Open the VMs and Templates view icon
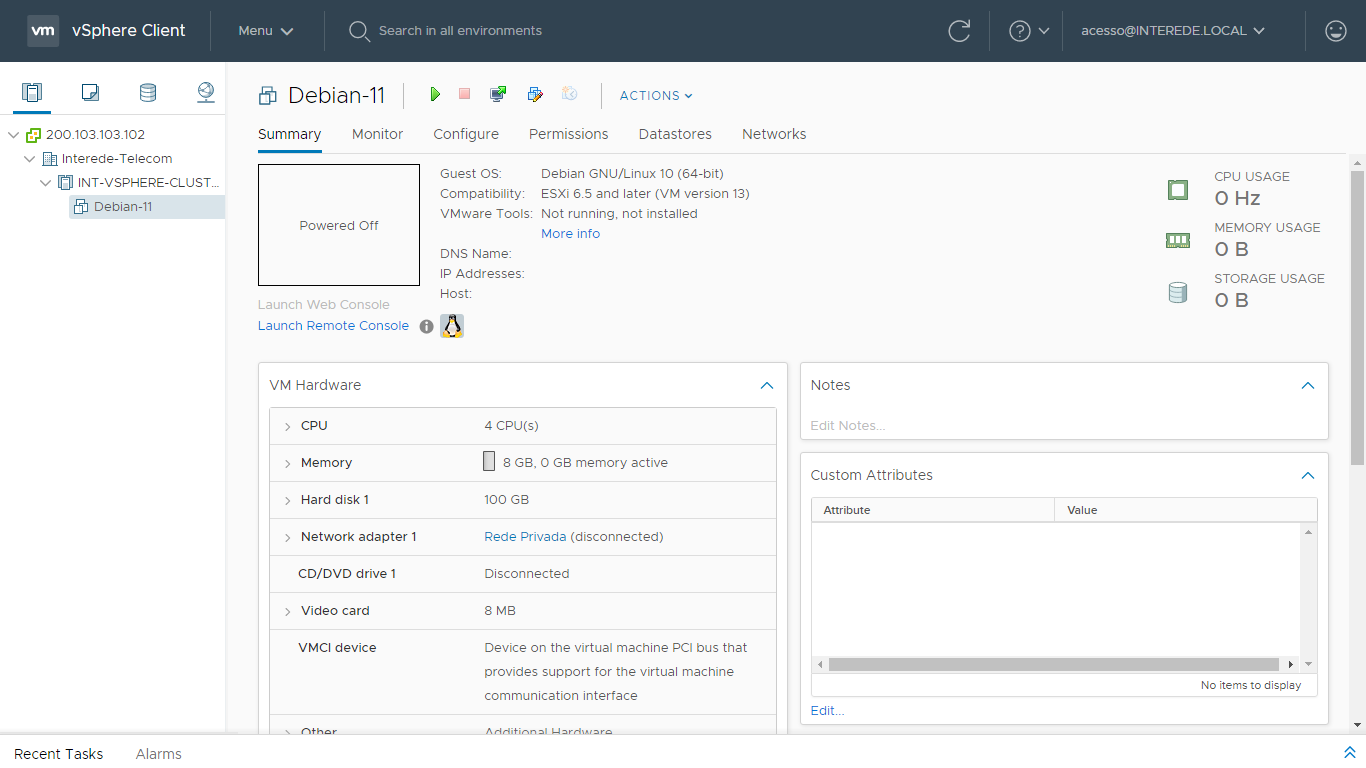This screenshot has width=1366, height=768. (x=90, y=93)
